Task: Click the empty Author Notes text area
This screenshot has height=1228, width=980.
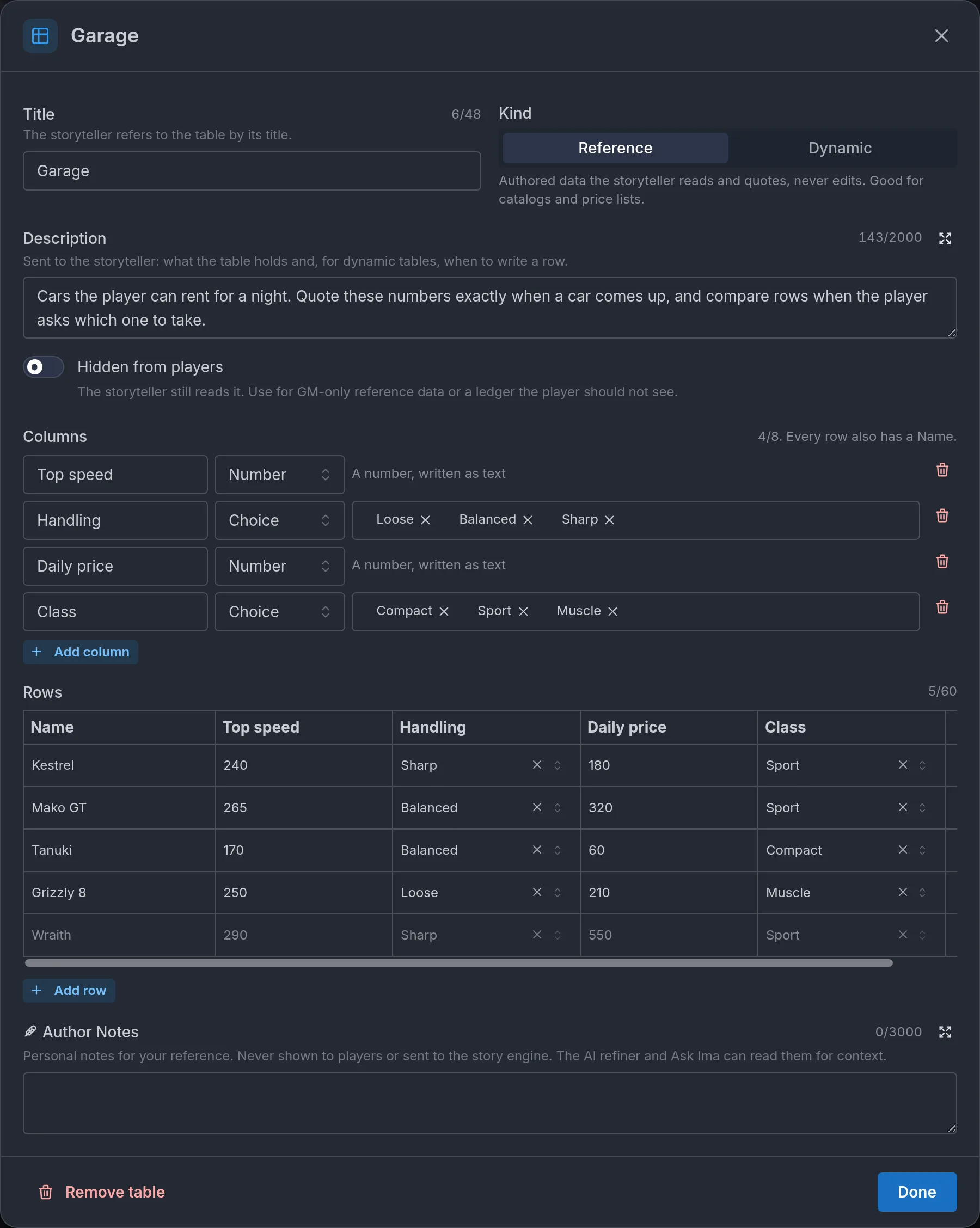Action: 489,1103
